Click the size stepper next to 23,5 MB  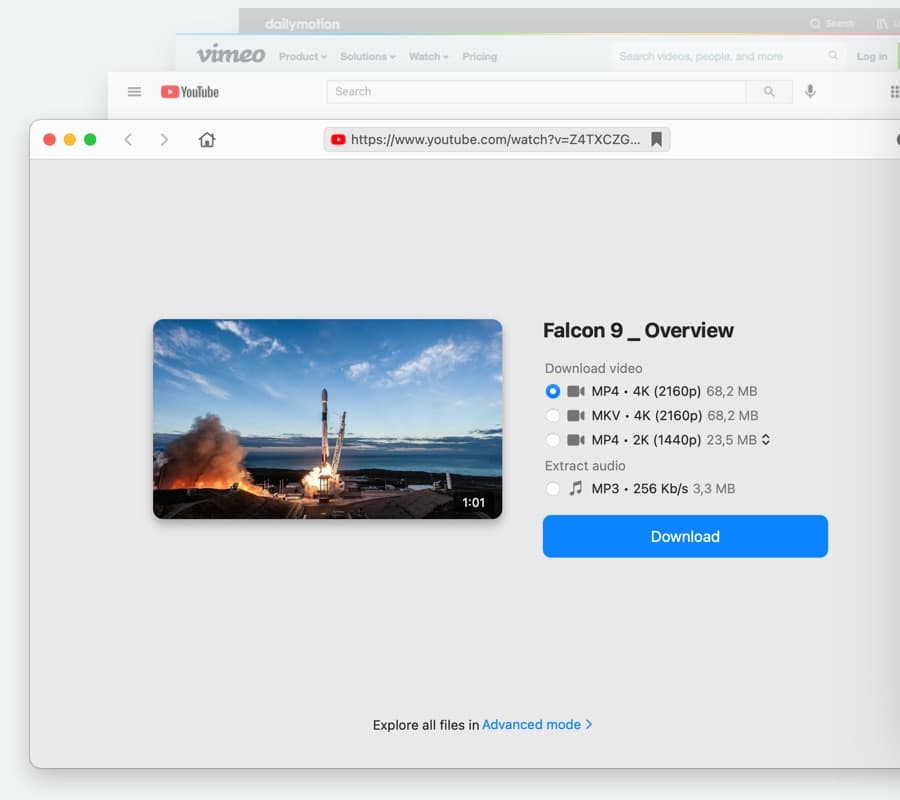pyautogui.click(x=765, y=440)
